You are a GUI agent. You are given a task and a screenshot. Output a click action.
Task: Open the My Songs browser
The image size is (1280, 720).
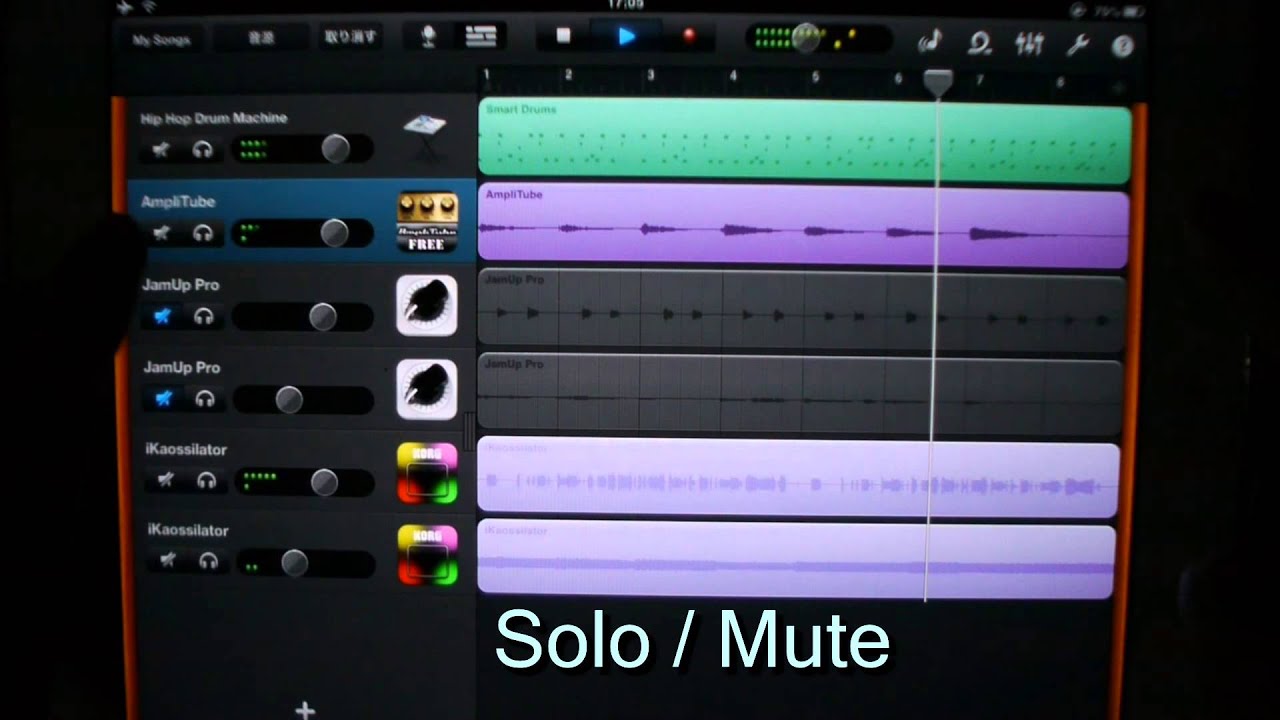click(x=161, y=40)
